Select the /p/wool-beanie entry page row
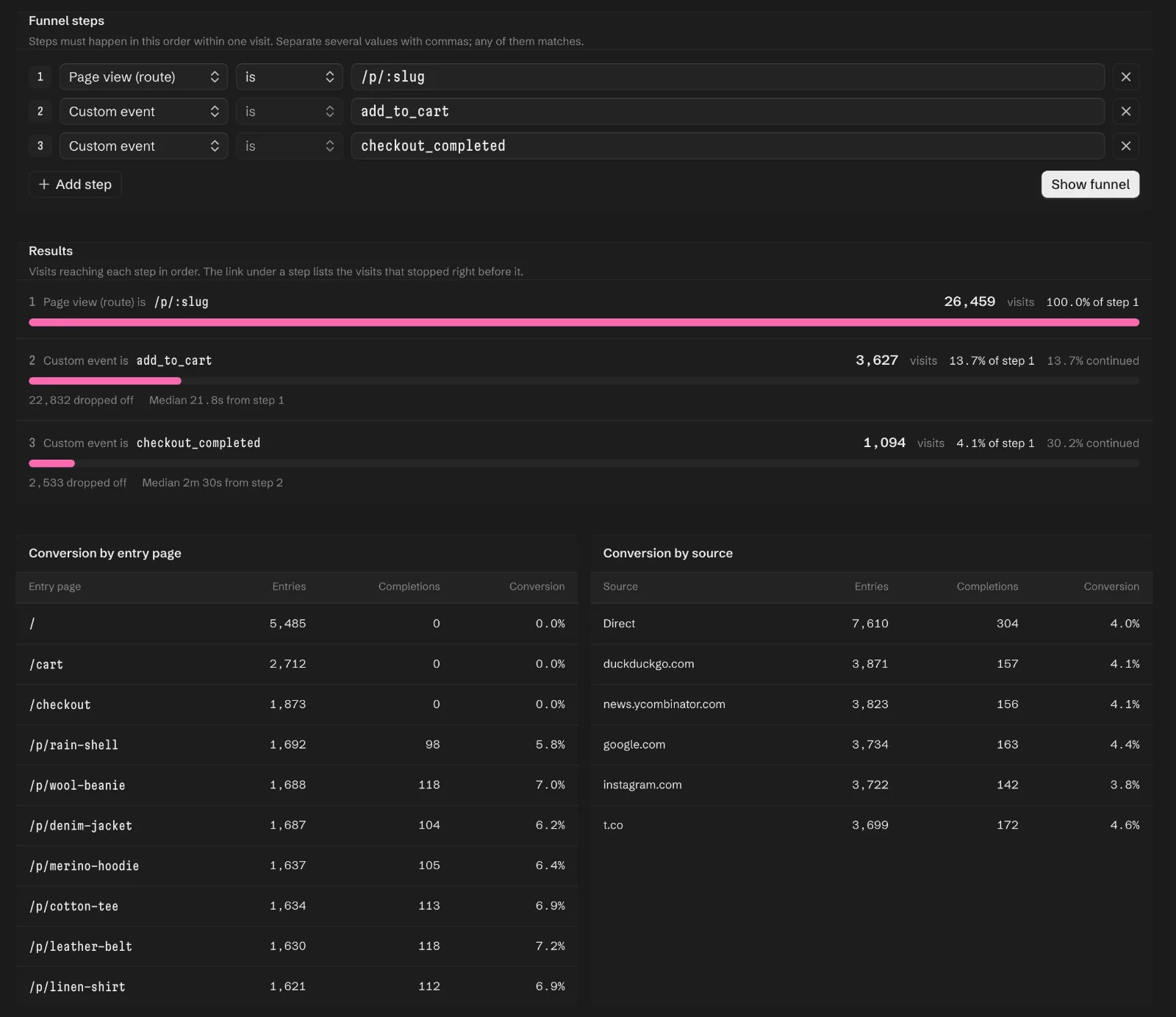This screenshot has height=1017, width=1176. point(297,785)
